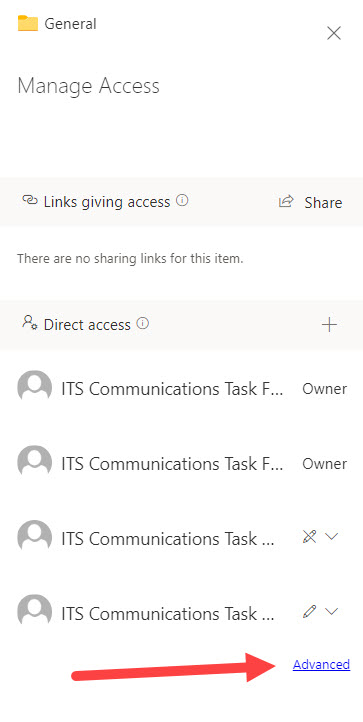Click avatar of the topmost Owner entry

click(35, 387)
